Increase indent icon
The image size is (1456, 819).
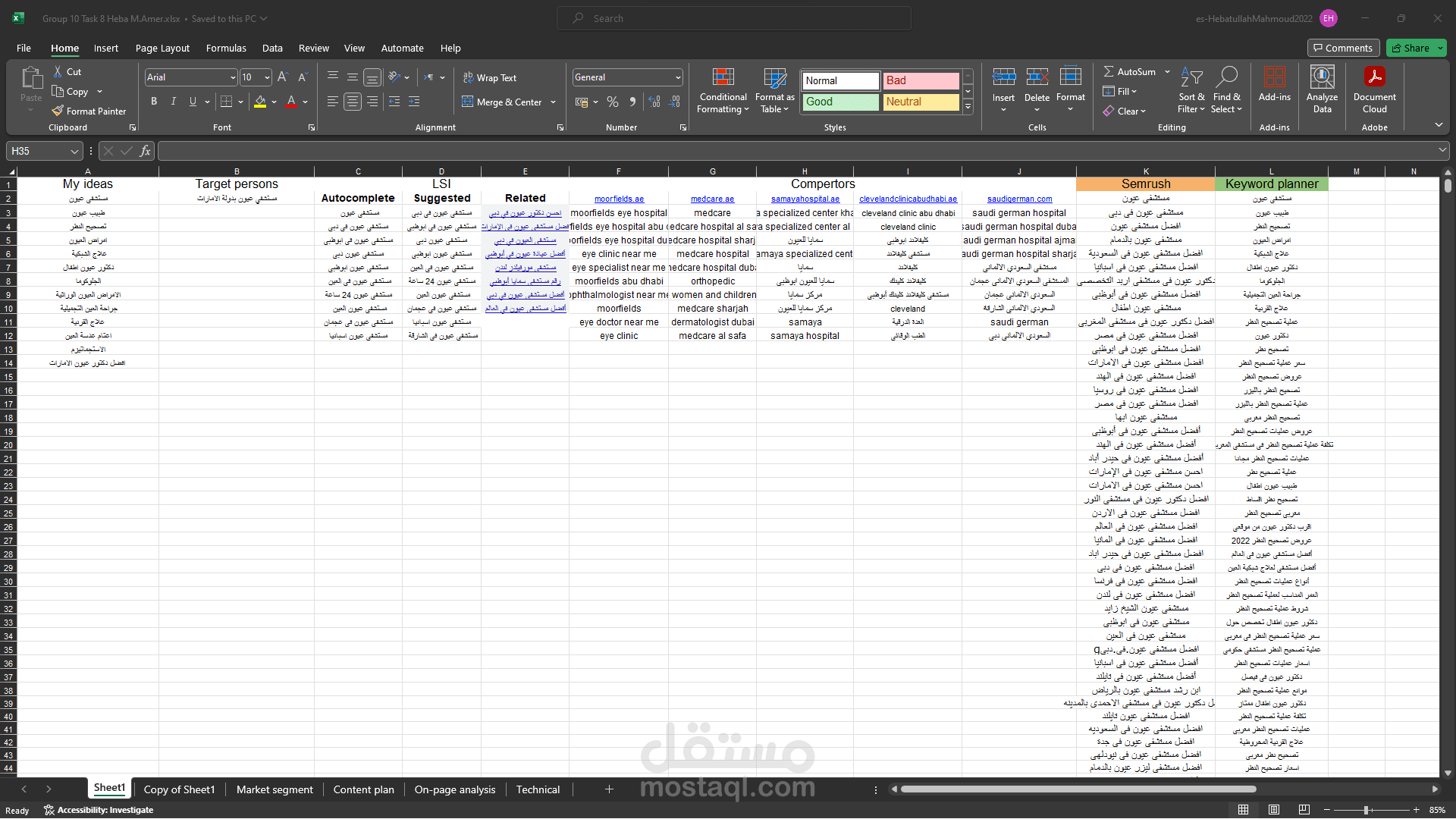pos(414,102)
